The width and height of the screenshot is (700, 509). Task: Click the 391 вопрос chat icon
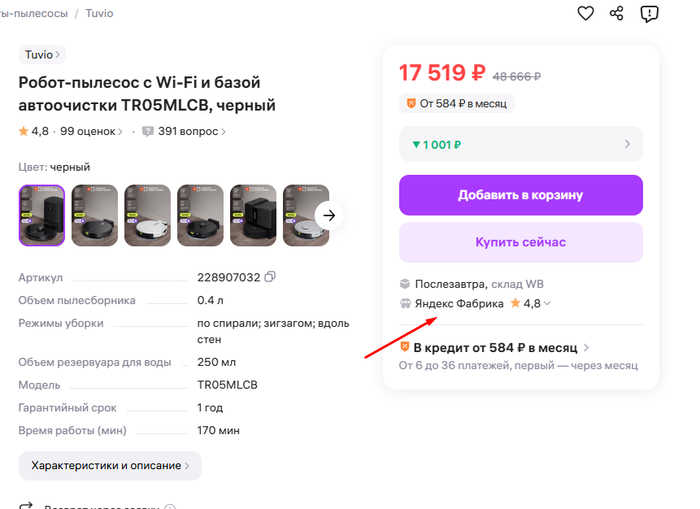(x=148, y=131)
